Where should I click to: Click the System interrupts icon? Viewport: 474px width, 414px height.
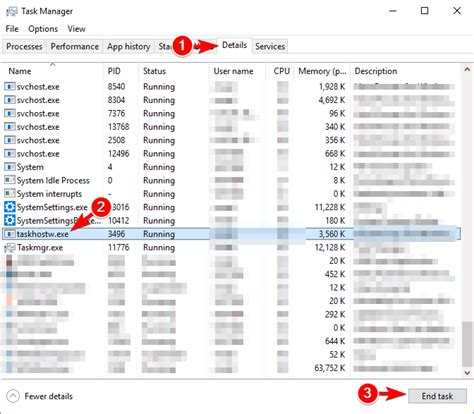[10, 194]
